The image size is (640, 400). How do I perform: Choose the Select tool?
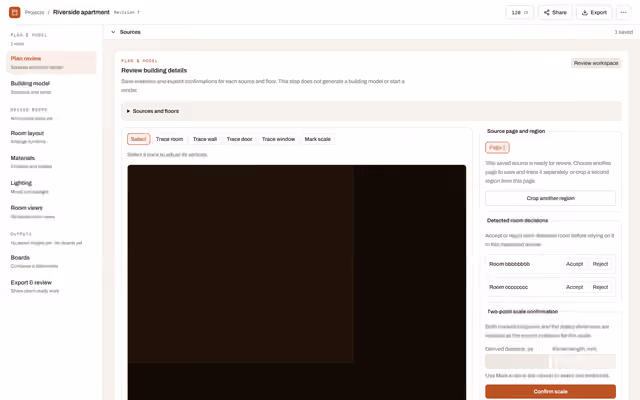click(x=138, y=139)
